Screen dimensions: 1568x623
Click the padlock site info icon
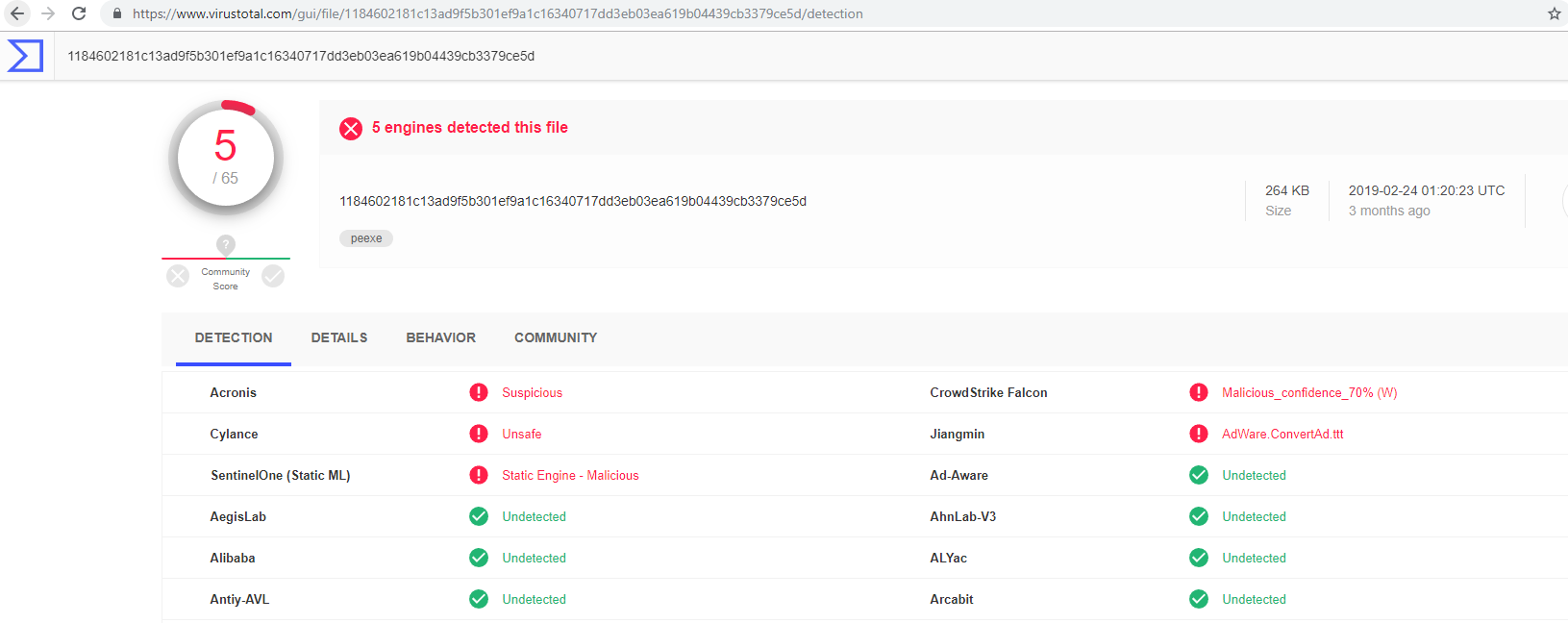[x=117, y=13]
